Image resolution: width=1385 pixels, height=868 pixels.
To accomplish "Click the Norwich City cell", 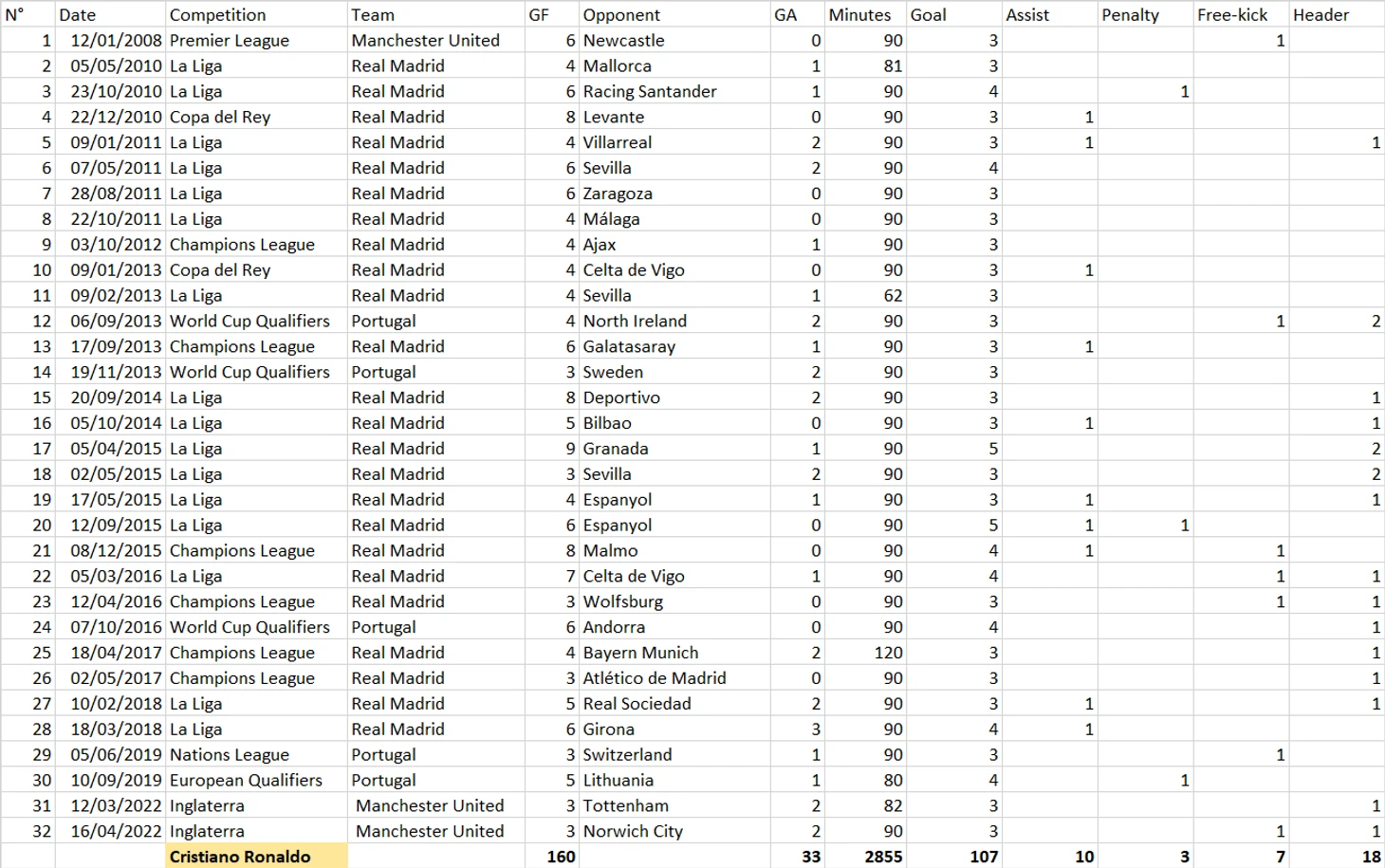I will pos(674,832).
